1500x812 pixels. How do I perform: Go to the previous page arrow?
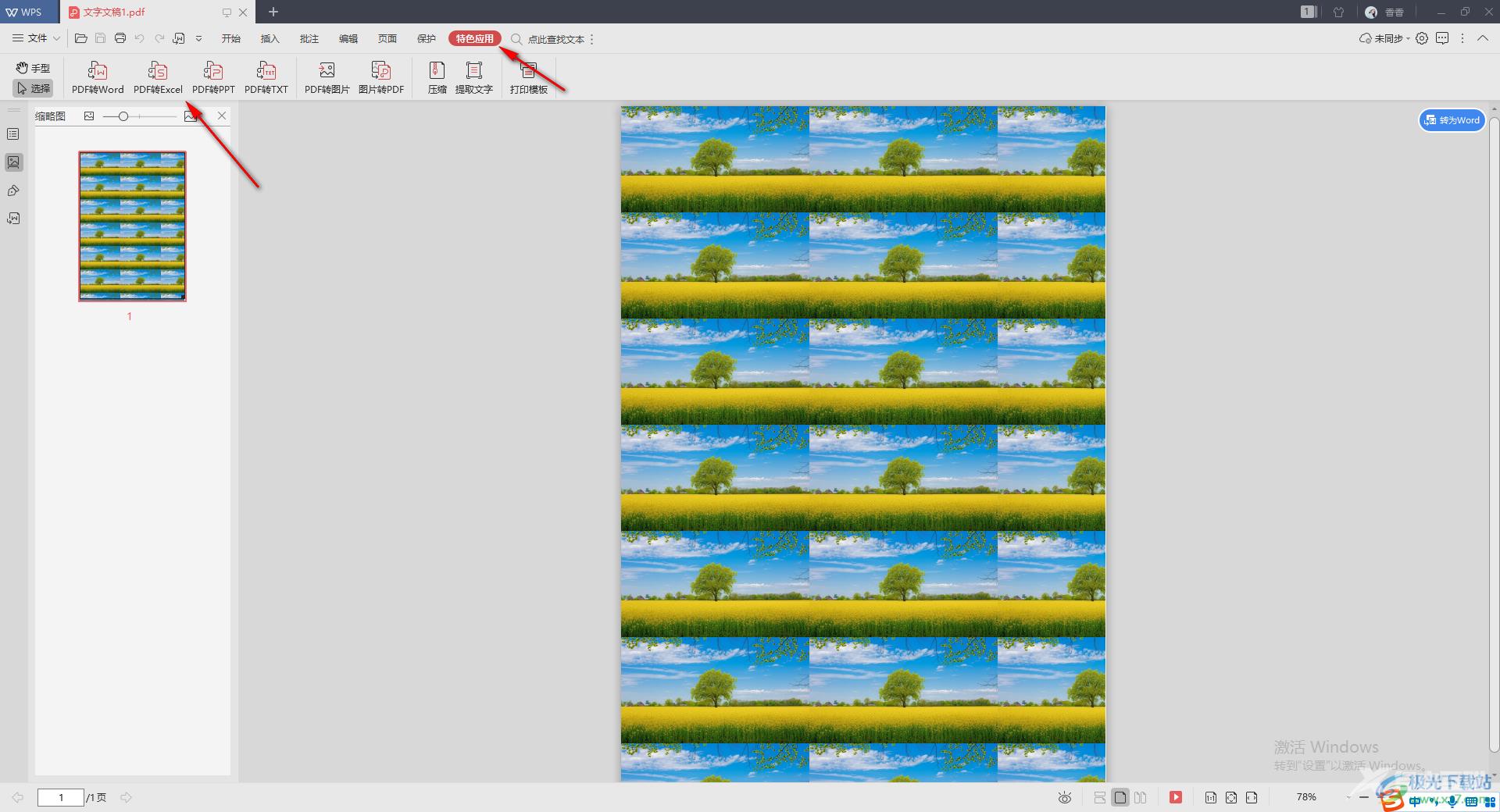[x=17, y=797]
